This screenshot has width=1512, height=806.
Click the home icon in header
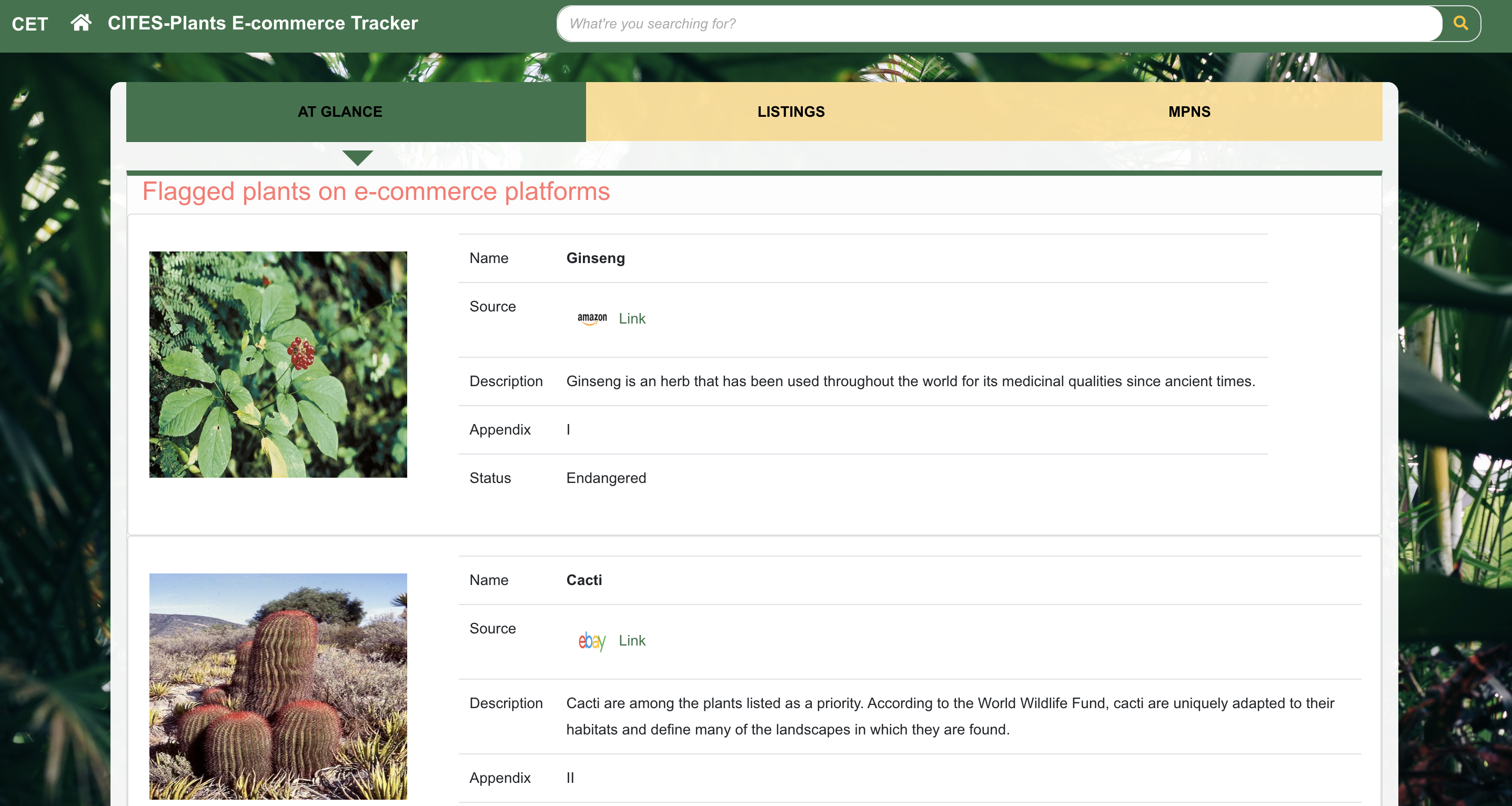(x=81, y=23)
